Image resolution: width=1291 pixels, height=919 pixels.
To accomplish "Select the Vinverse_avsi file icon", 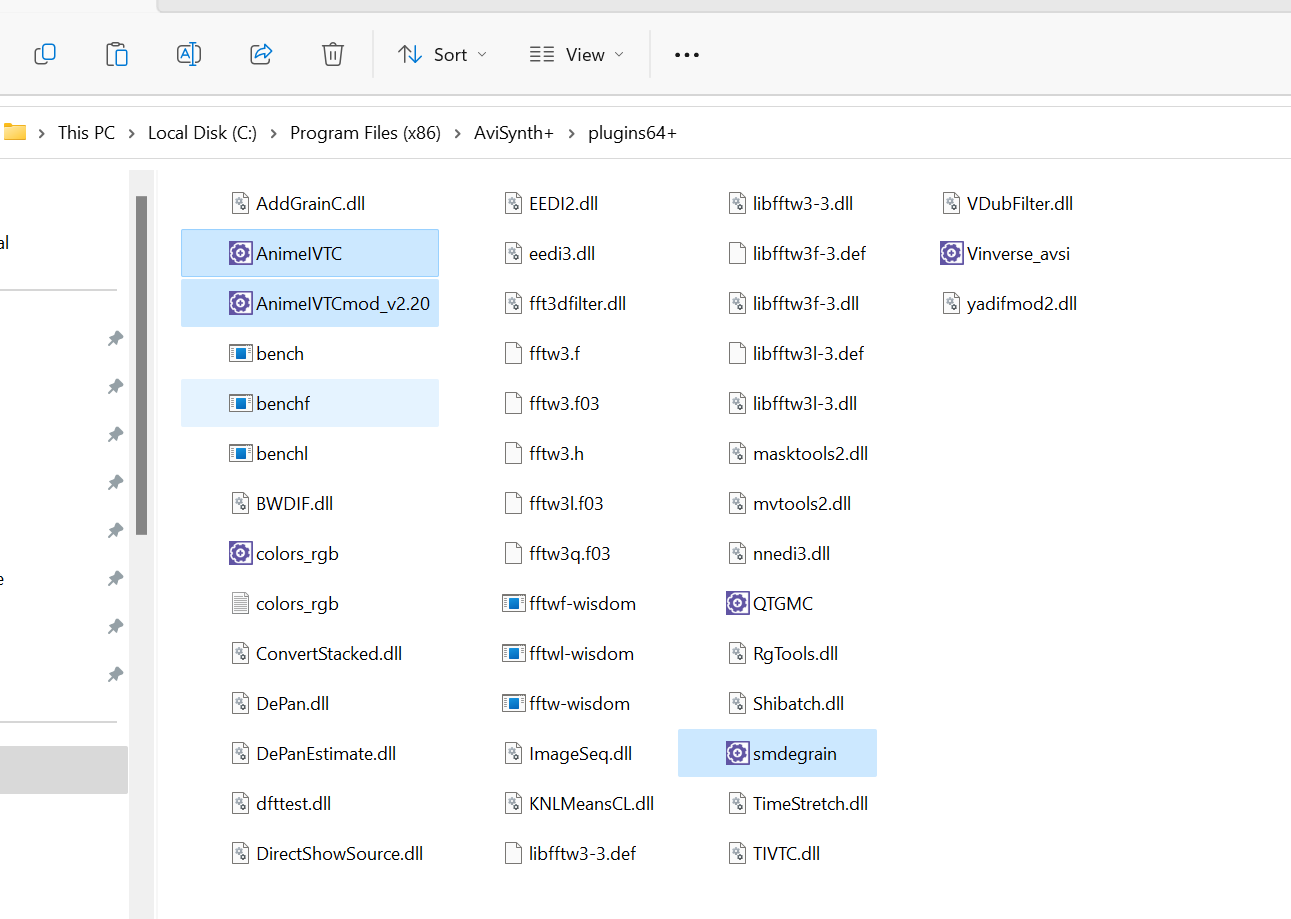I will click(952, 253).
